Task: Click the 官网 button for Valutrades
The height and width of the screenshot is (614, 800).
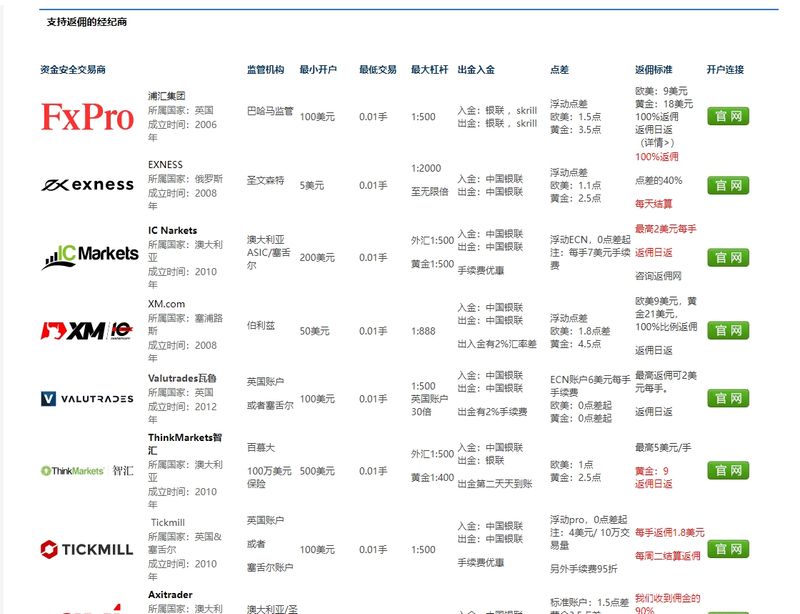Action: pyautogui.click(x=728, y=398)
